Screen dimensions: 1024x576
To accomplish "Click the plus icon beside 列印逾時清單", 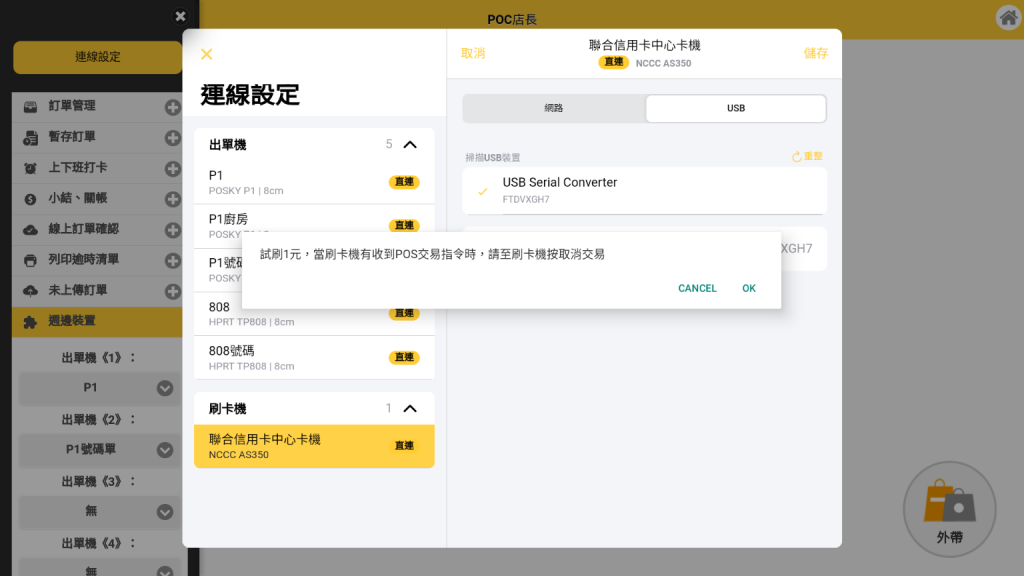I will (x=172, y=261).
